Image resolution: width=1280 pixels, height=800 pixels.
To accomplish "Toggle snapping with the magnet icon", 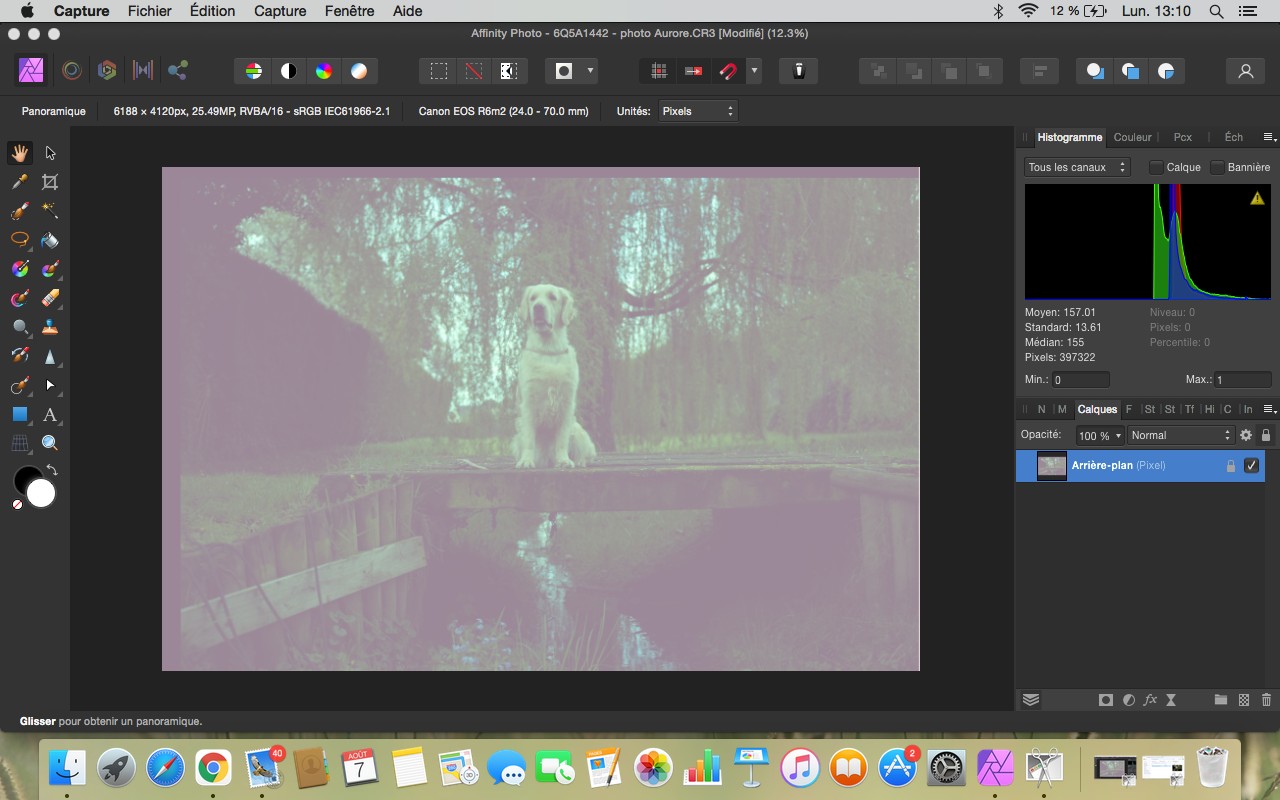I will click(729, 71).
